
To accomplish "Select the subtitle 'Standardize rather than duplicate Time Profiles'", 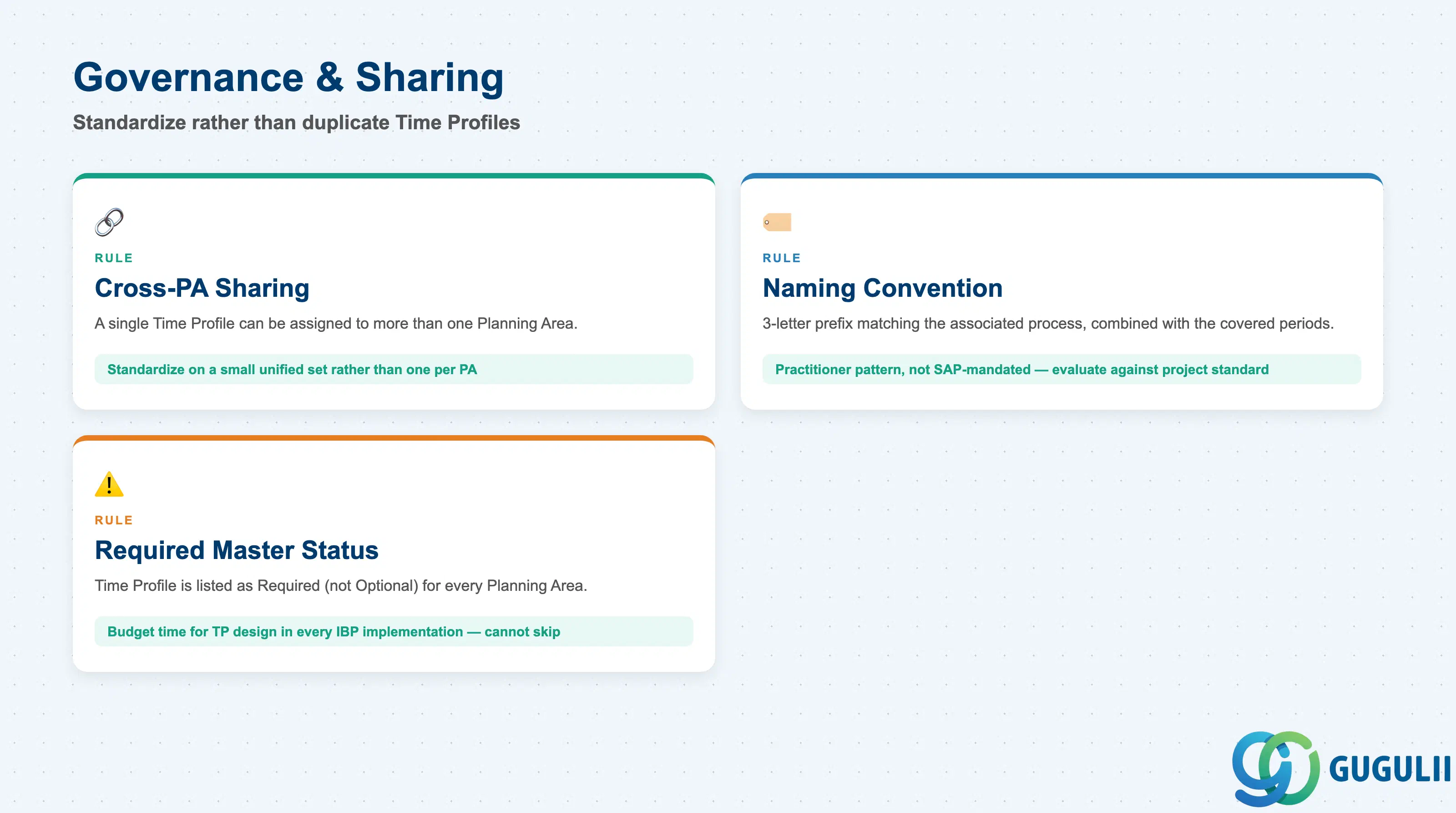I will (x=296, y=122).
